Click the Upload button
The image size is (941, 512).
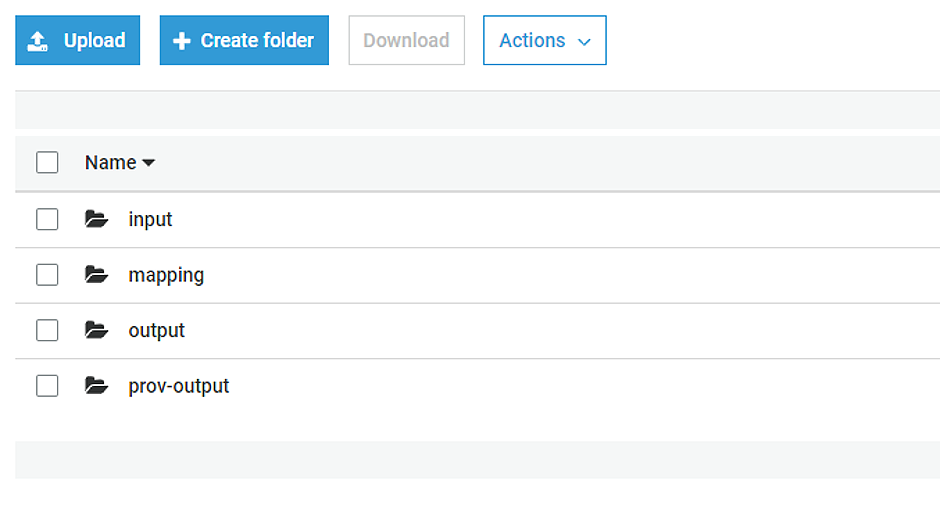coord(77,40)
